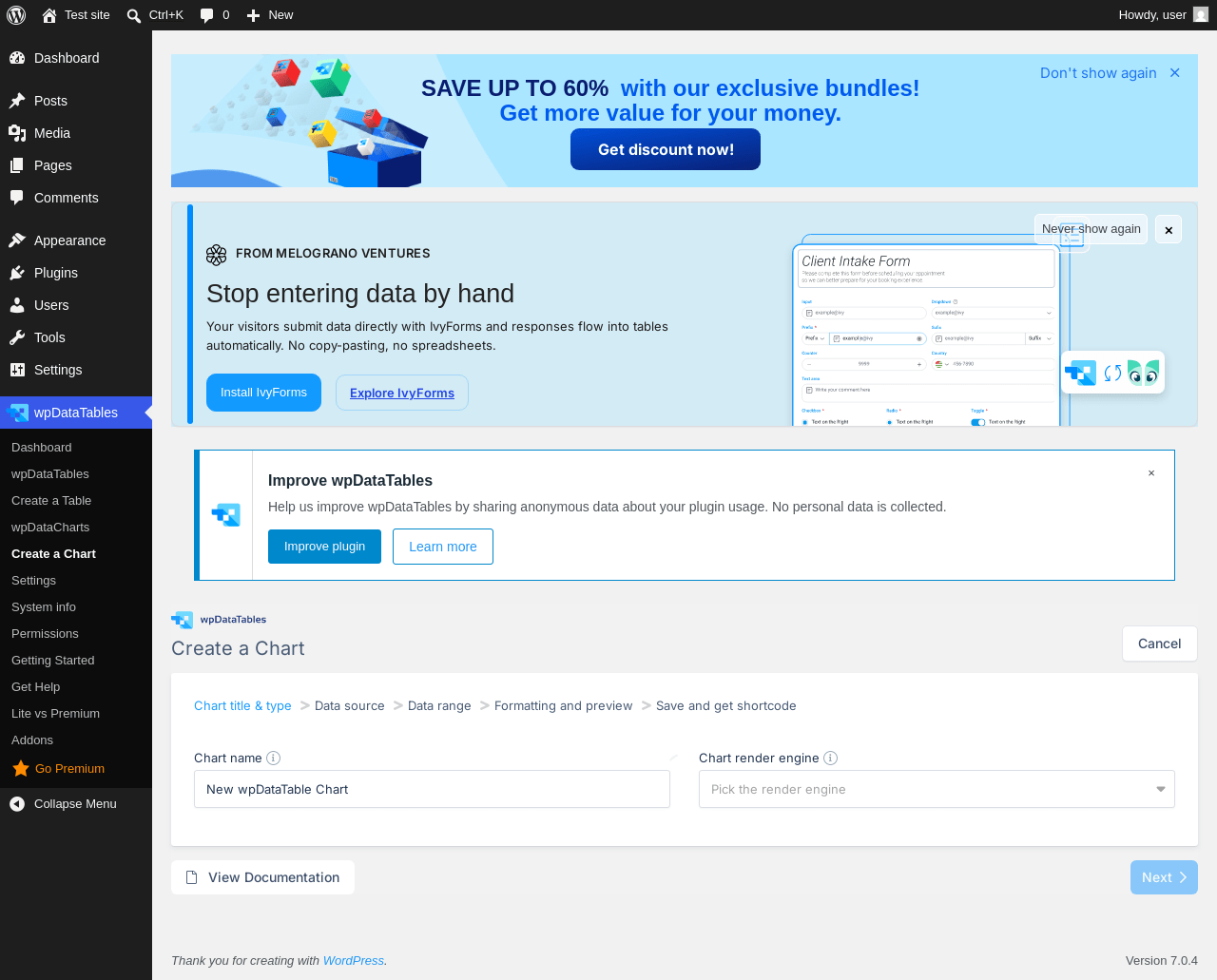This screenshot has width=1217, height=980.
Task: Go to Formatting and preview step
Action: point(563,705)
